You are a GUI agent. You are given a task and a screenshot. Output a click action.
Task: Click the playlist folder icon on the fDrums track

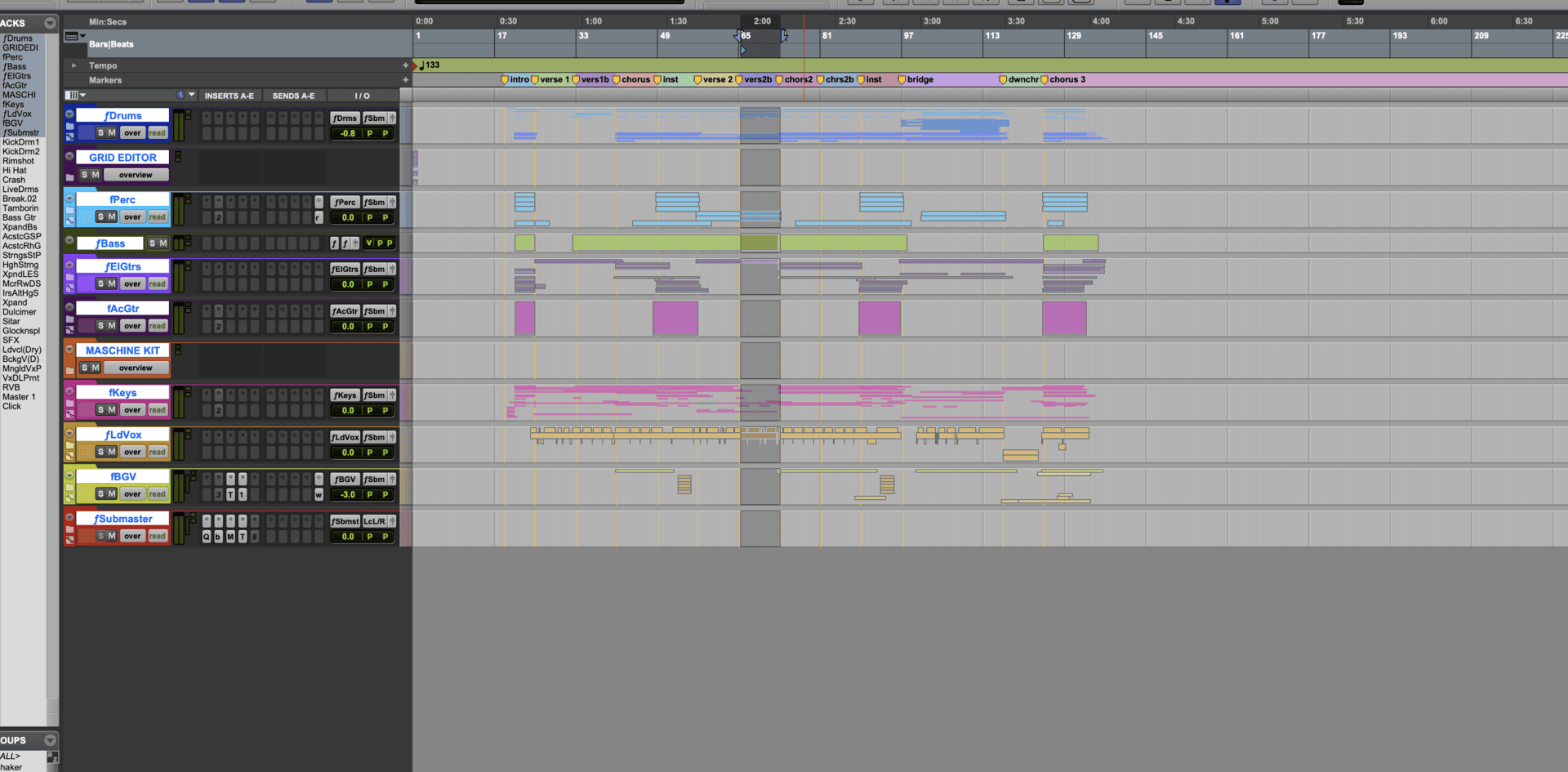tap(69, 127)
